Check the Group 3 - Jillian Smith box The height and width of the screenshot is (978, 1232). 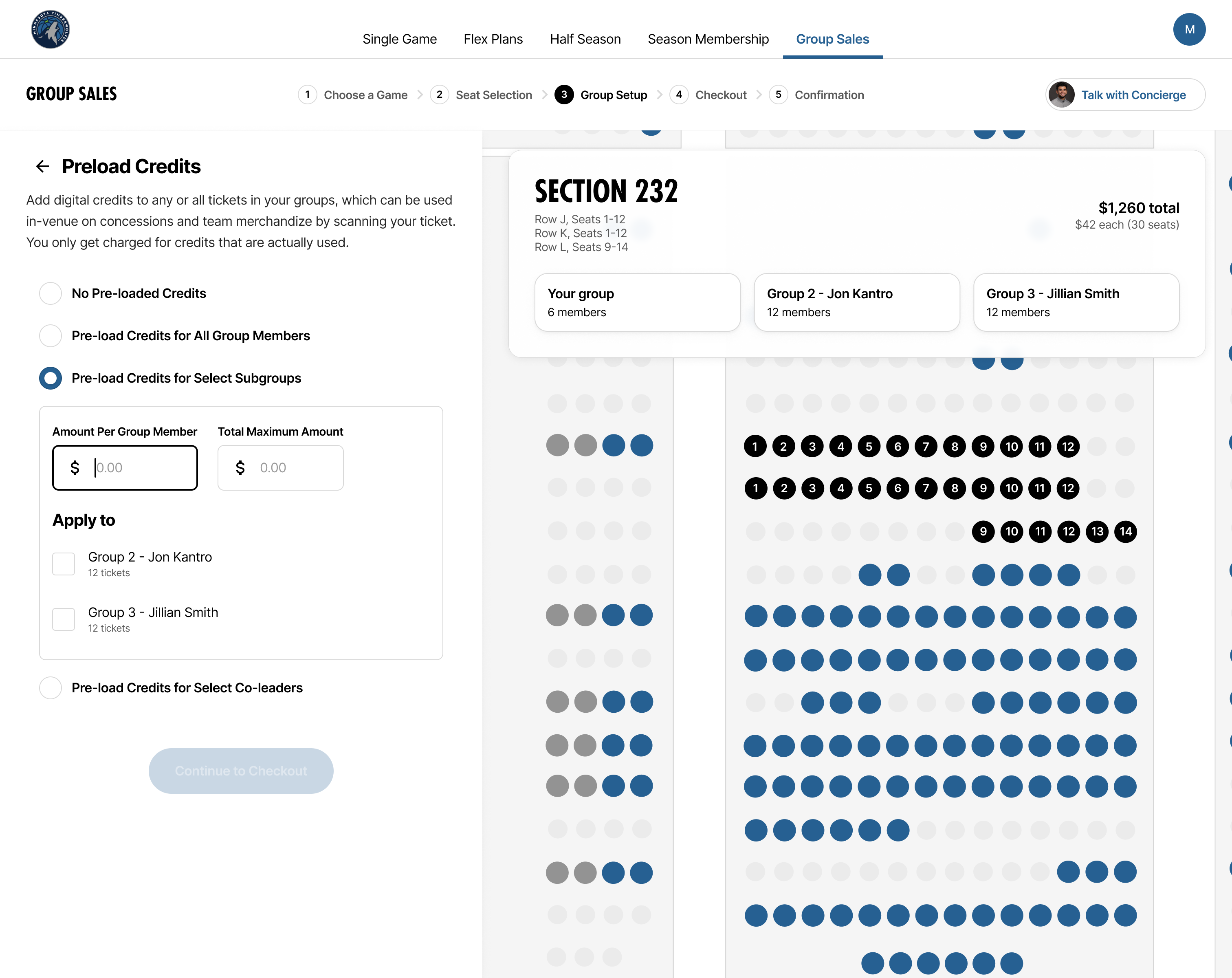[64, 619]
